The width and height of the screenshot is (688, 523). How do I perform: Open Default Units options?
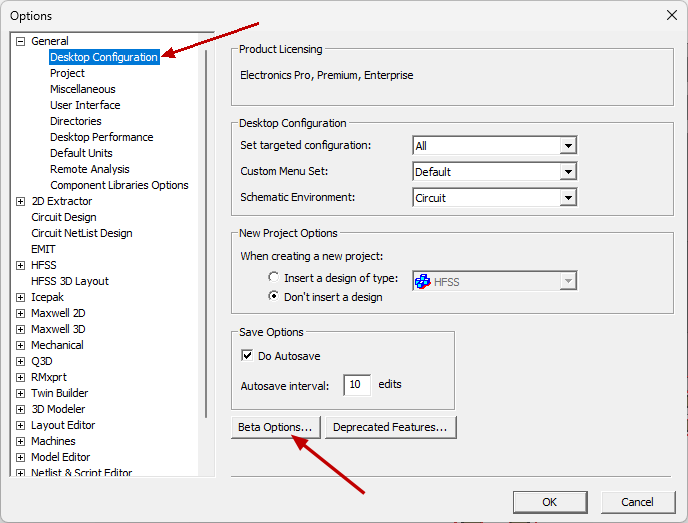pos(81,153)
